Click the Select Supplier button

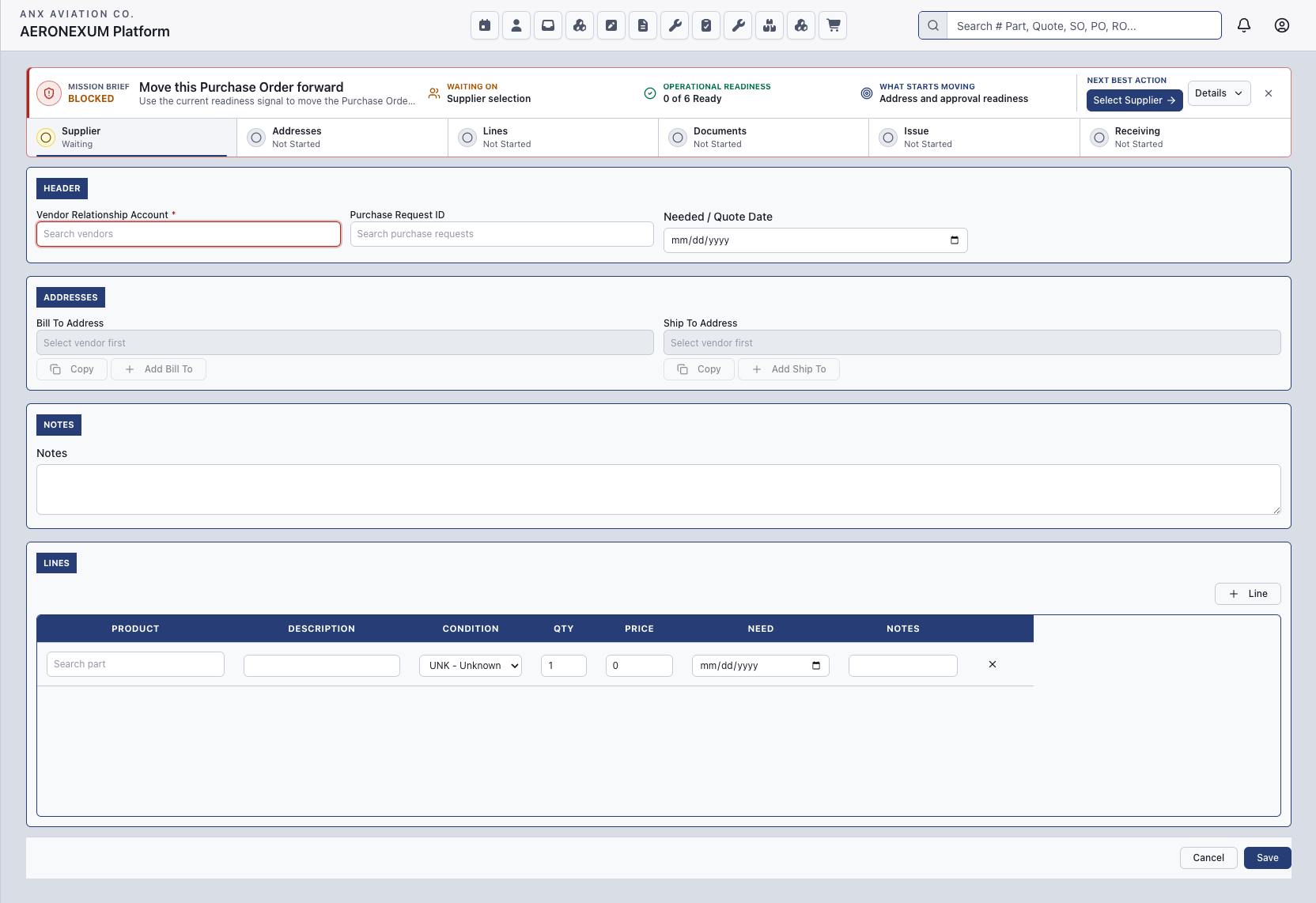(1134, 100)
